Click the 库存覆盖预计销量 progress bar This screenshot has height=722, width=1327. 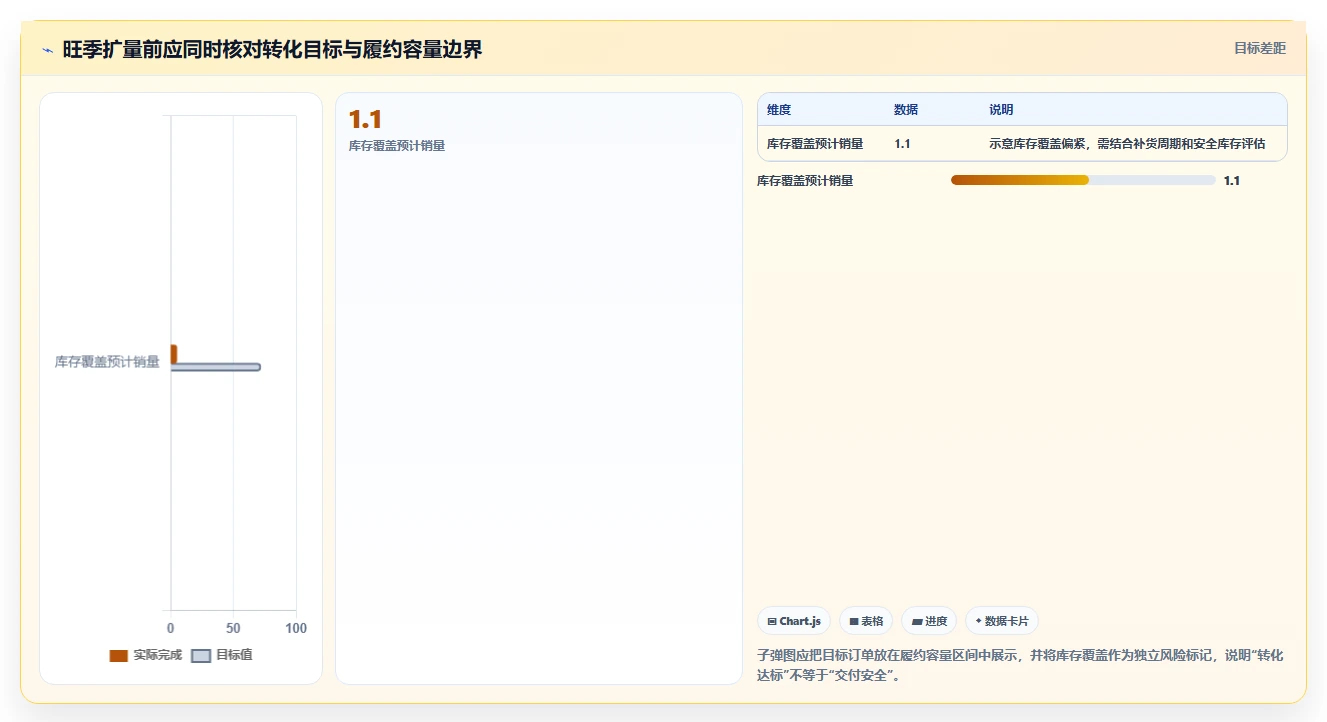1083,180
